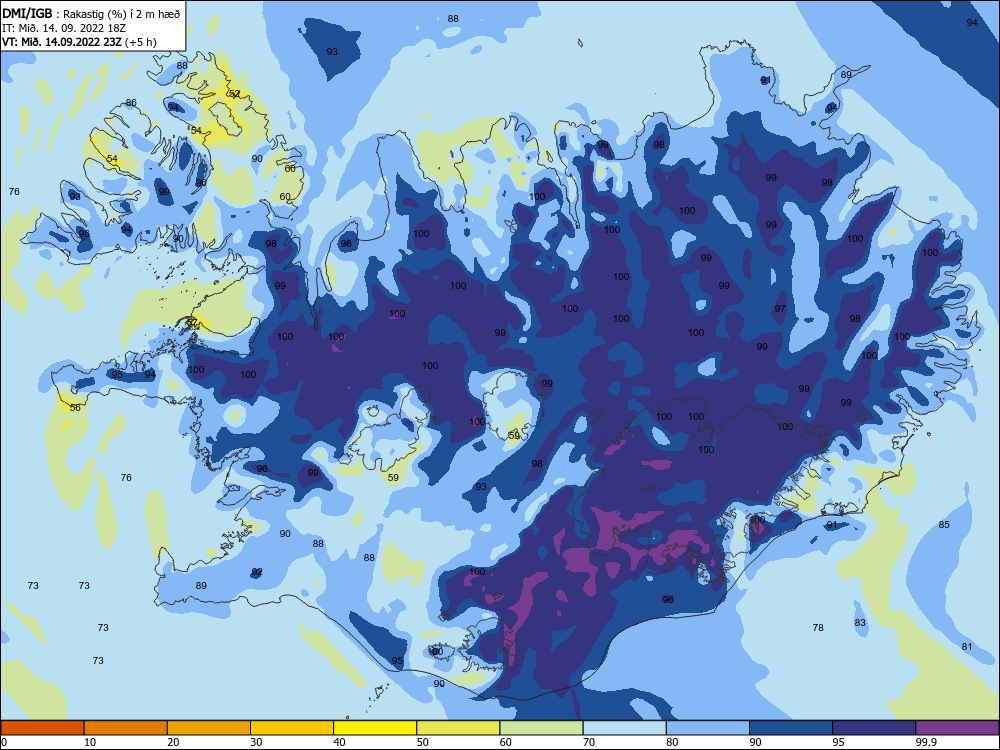Click the '81' humidity value on the map
1000x750 pixels.
[x=967, y=647]
